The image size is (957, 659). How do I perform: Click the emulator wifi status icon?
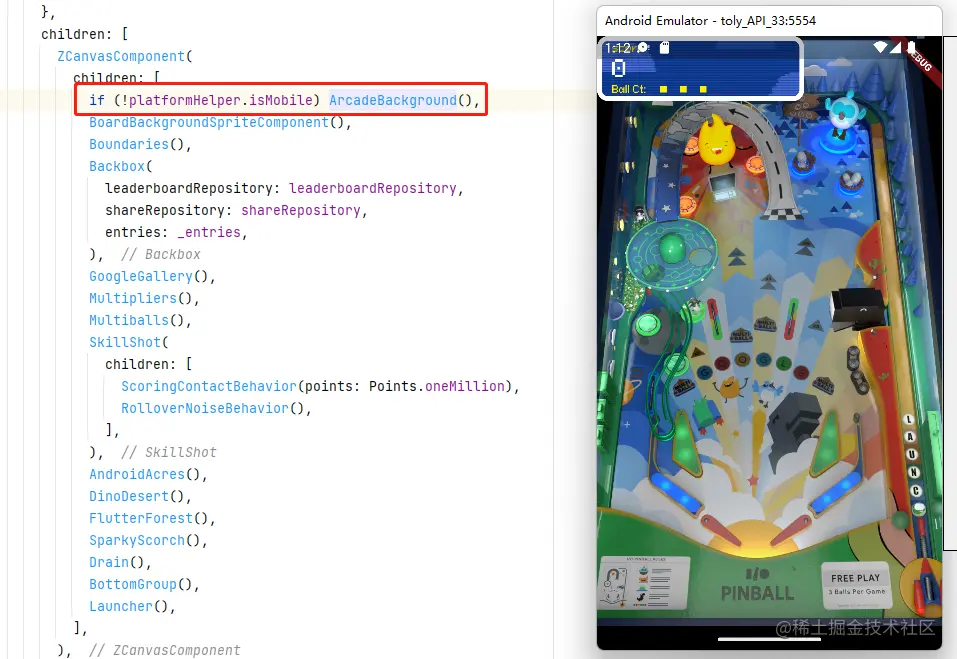coord(880,48)
